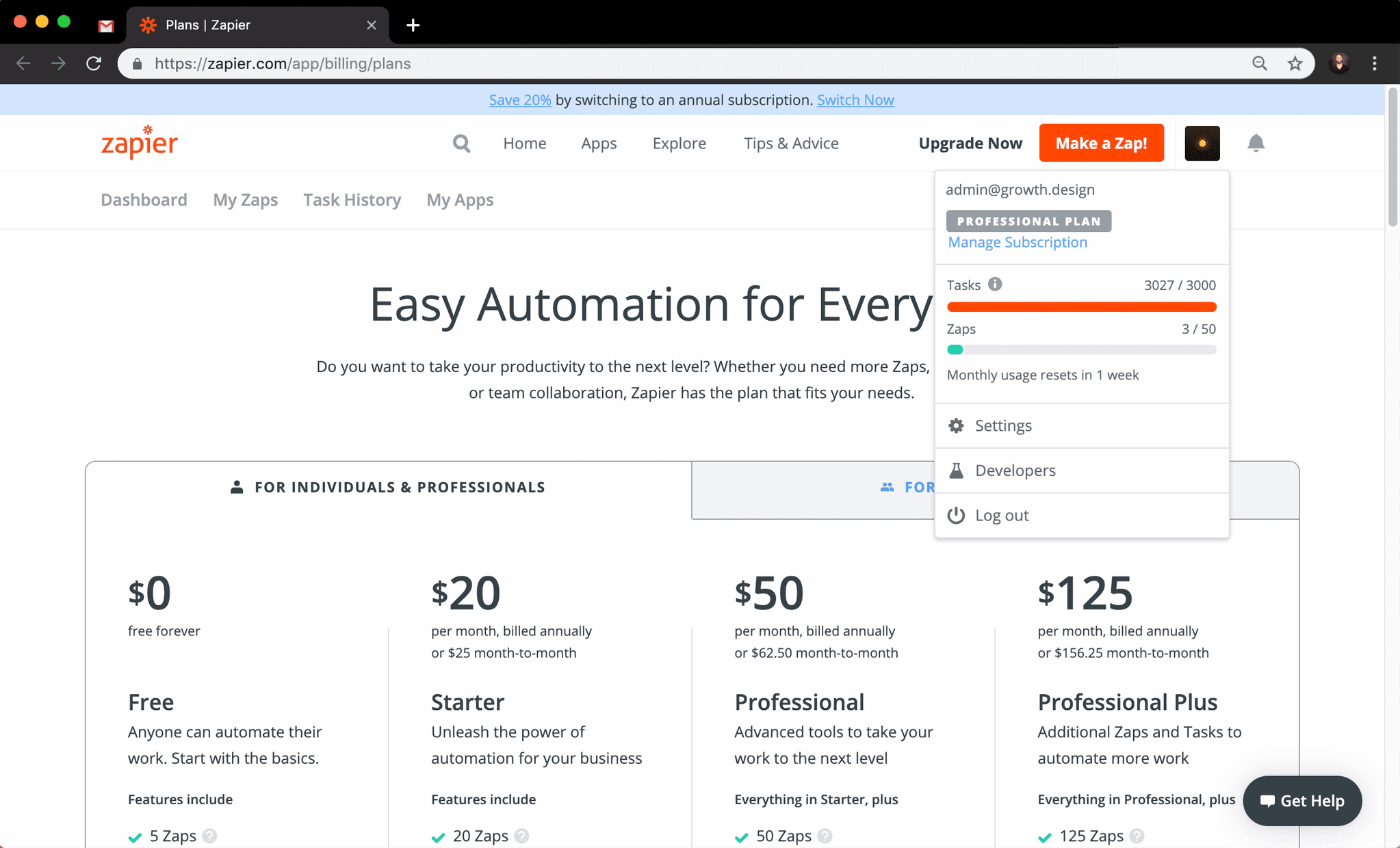
Task: Switch to For Individuals & Professionals tab
Action: point(388,488)
